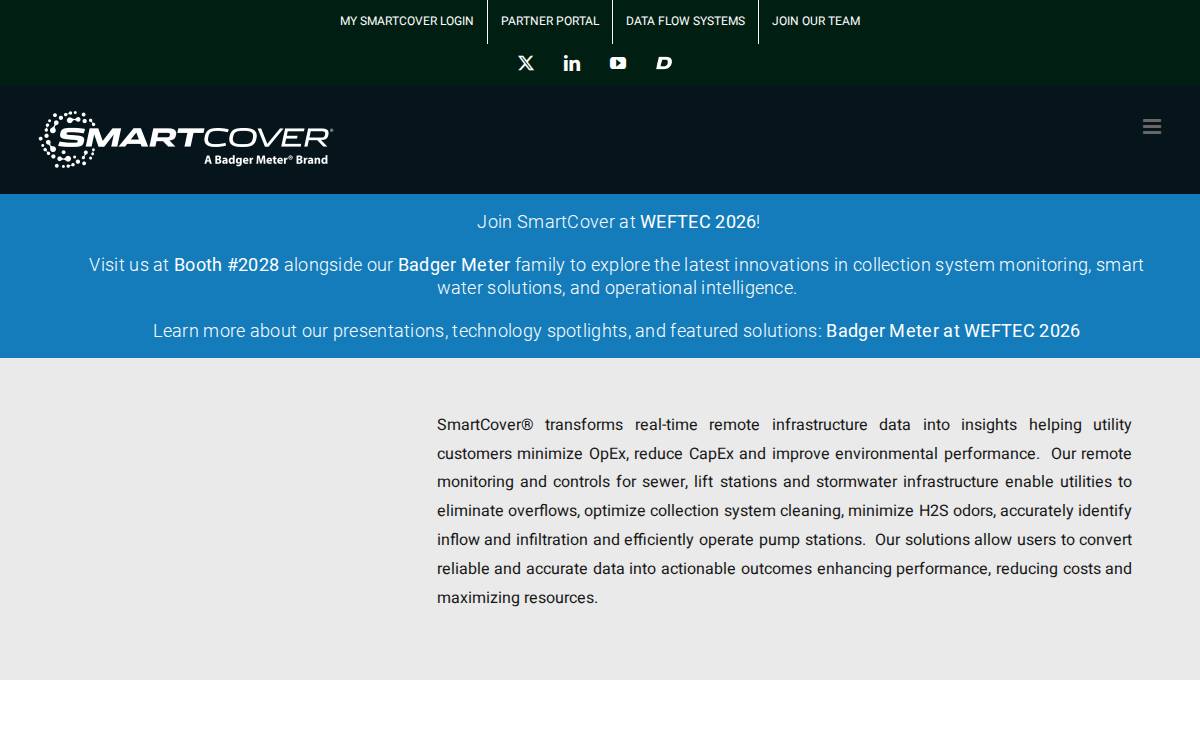Image resolution: width=1200 pixels, height=750 pixels.
Task: Click the 'A Badger Meter Brand' tagline
Action: click(x=266, y=160)
